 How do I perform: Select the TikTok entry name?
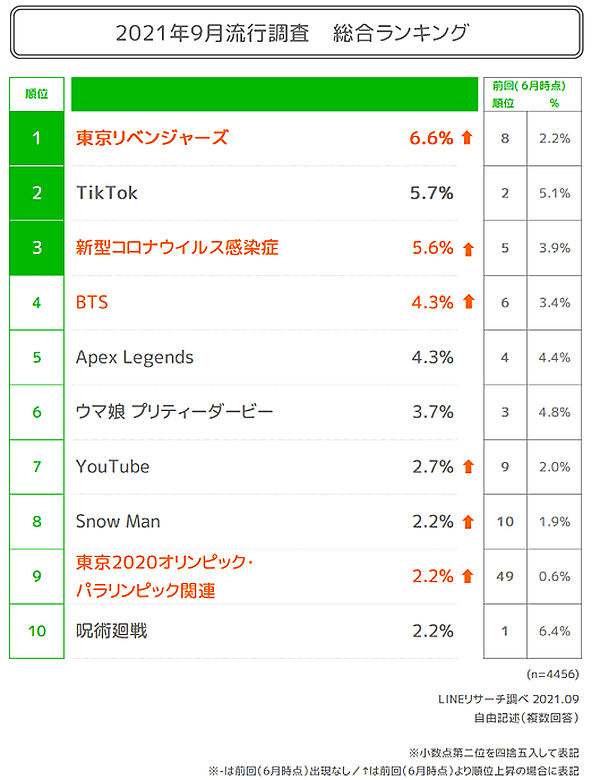pos(107,193)
